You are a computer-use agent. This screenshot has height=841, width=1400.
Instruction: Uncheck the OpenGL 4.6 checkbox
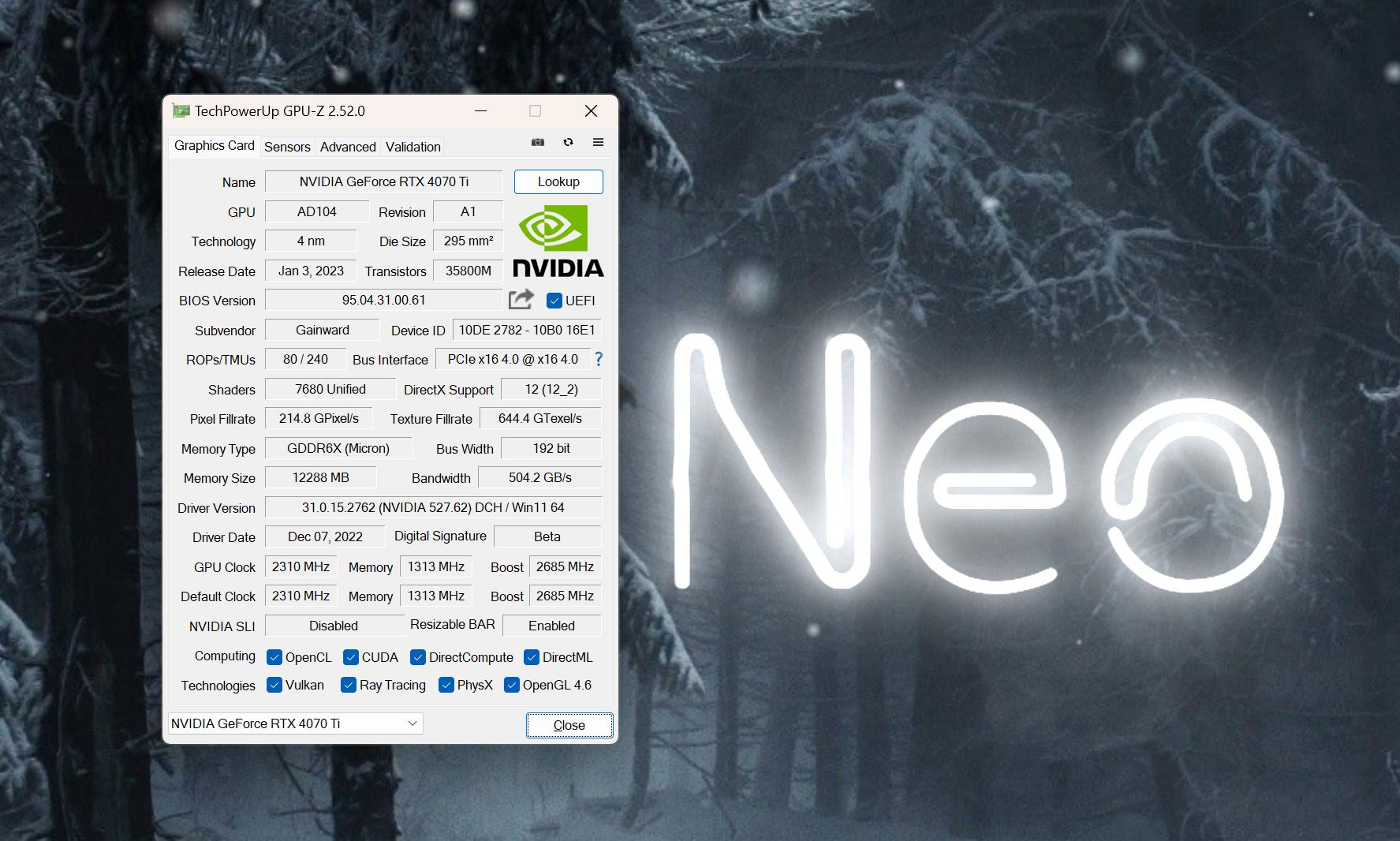click(513, 686)
